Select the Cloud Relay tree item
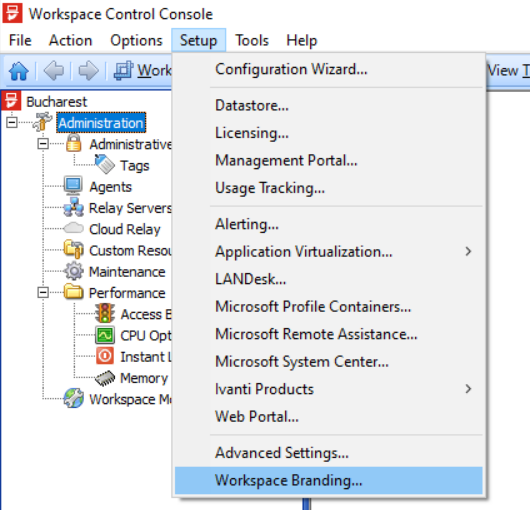 [125, 229]
